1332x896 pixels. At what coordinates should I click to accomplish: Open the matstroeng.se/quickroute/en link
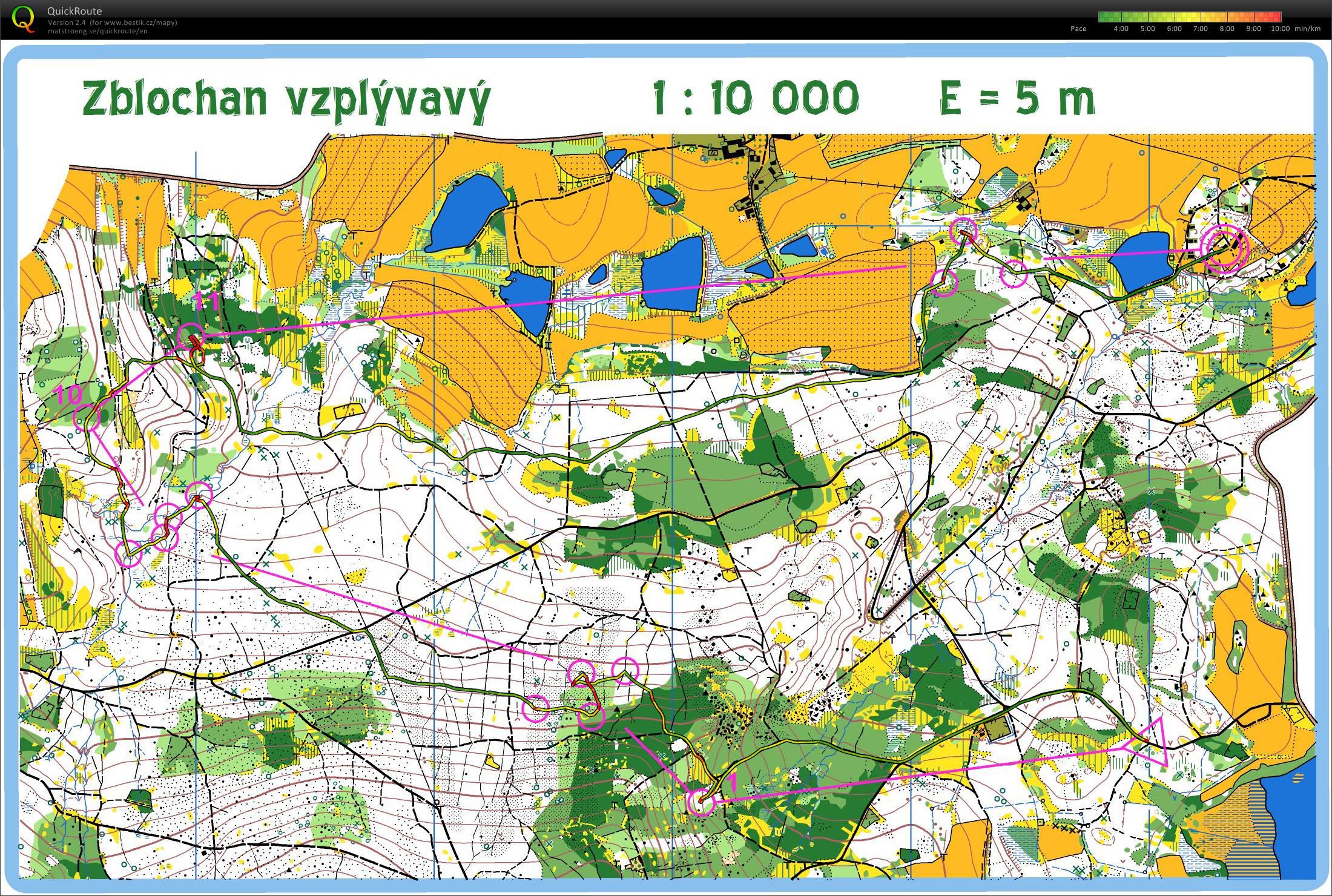(97, 31)
